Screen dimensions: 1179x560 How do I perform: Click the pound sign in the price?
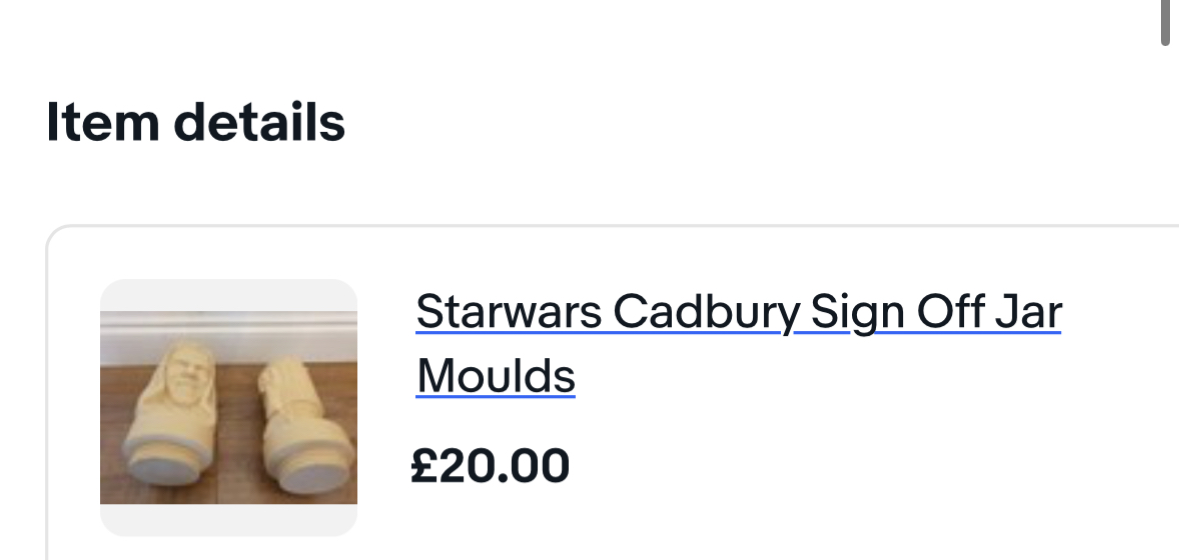423,466
